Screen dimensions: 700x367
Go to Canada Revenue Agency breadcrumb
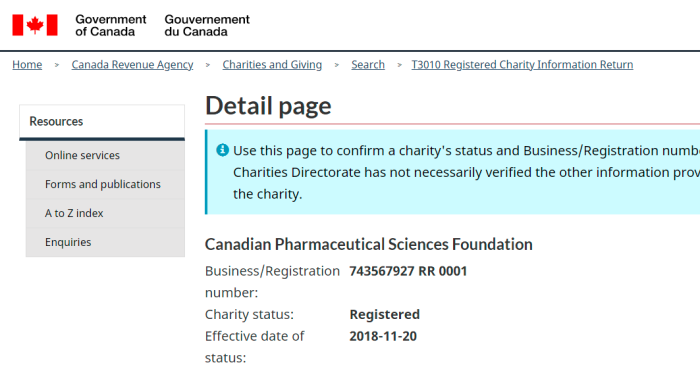coord(132,65)
